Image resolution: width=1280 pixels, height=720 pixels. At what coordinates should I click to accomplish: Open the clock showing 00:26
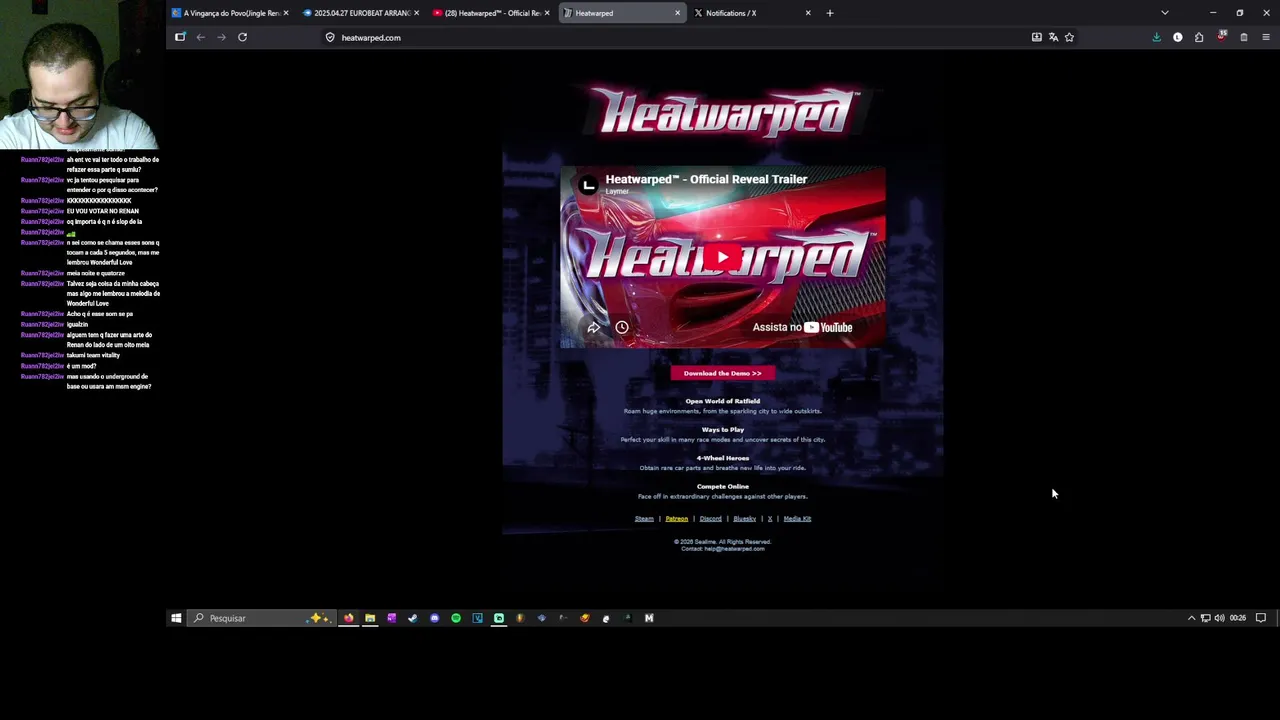pos(1238,618)
